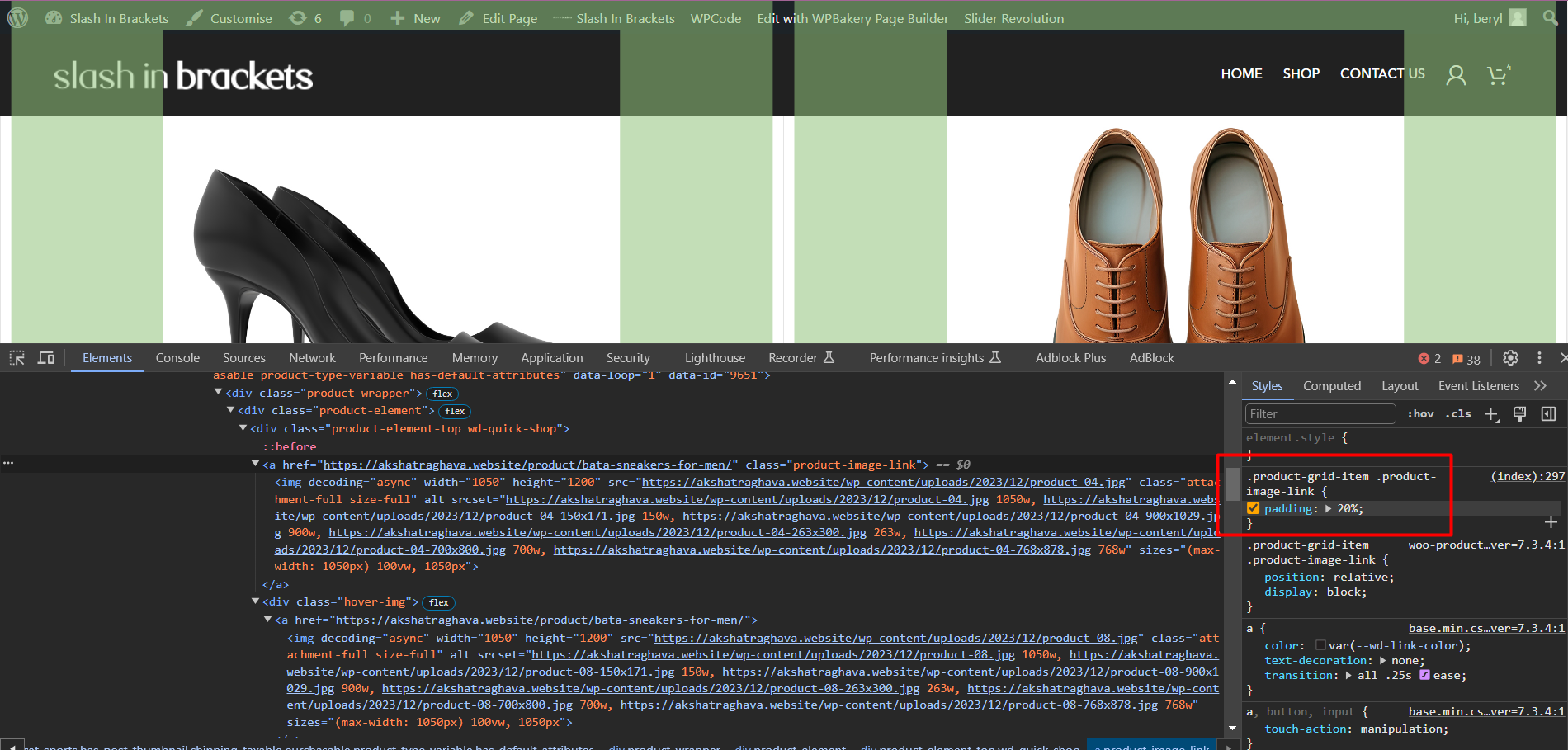Image resolution: width=1568 pixels, height=750 pixels.
Task: Open the (index):297 source link
Action: coord(1527,476)
